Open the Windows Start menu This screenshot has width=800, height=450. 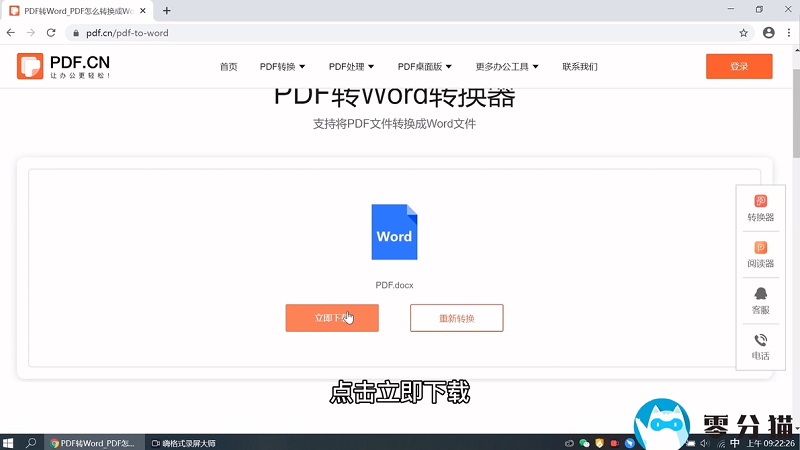pyautogui.click(x=10, y=442)
